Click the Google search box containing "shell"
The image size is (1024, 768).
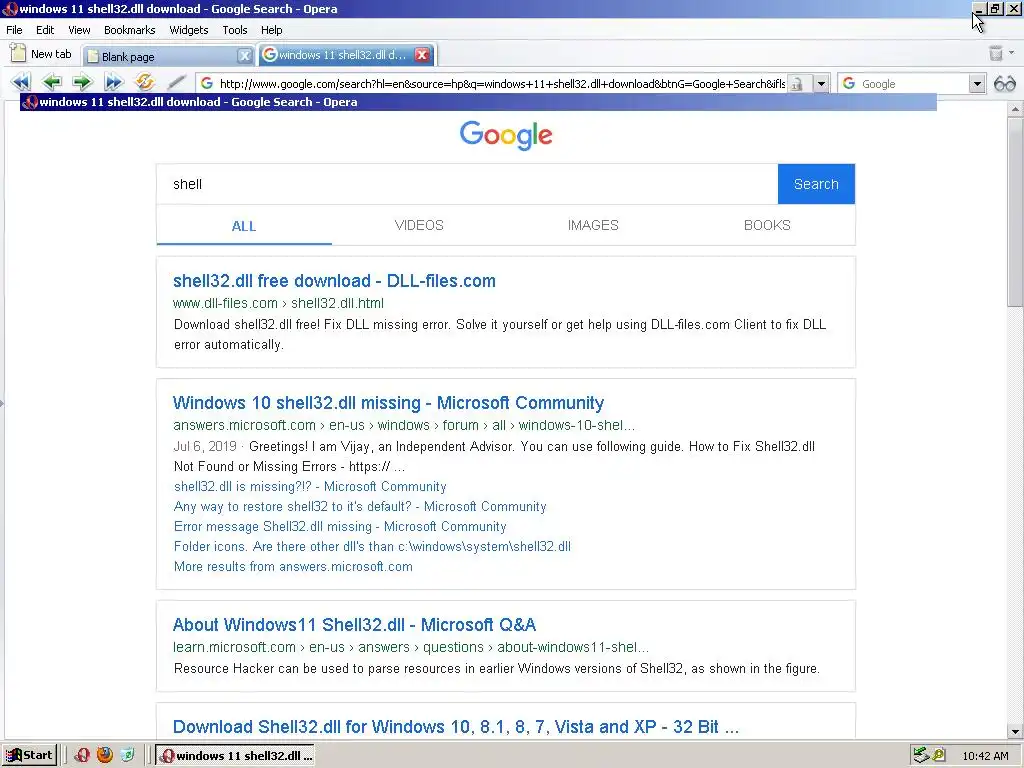[x=467, y=184]
